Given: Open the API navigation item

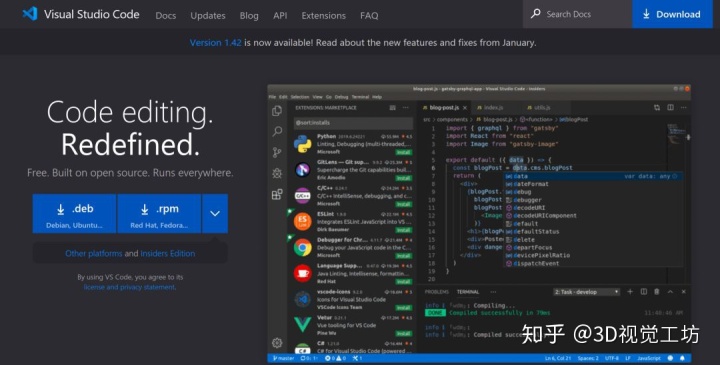Looking at the screenshot, I should click(280, 16).
